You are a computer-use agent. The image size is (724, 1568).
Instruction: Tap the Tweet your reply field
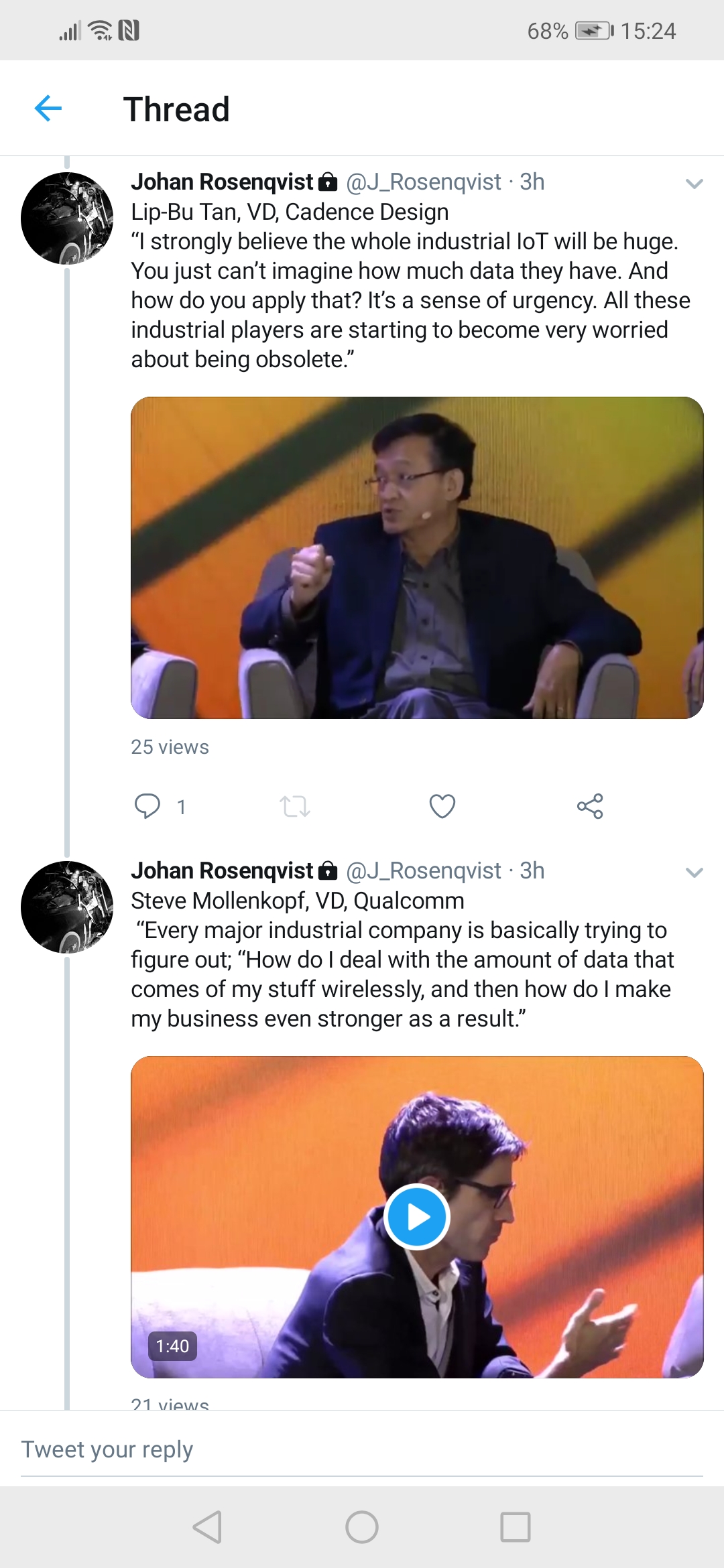362,1449
